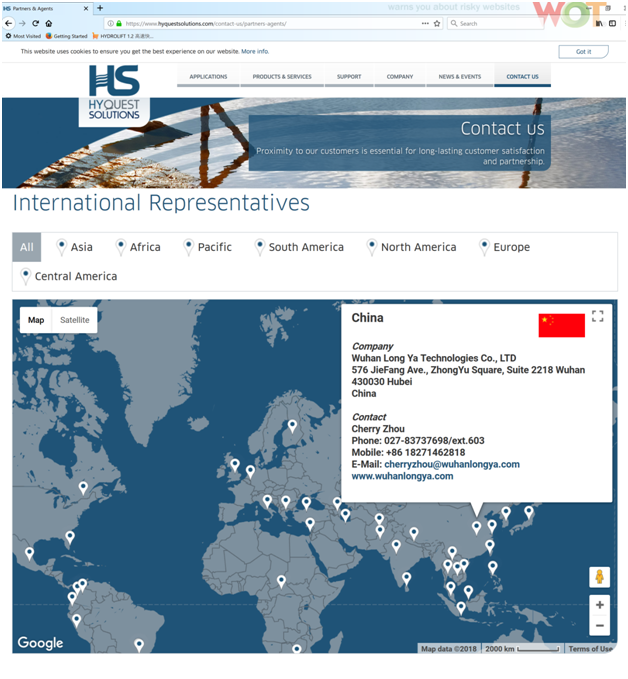The width and height of the screenshot is (628, 679).
Task: Click the China flag image in popup
Action: pyautogui.click(x=561, y=325)
